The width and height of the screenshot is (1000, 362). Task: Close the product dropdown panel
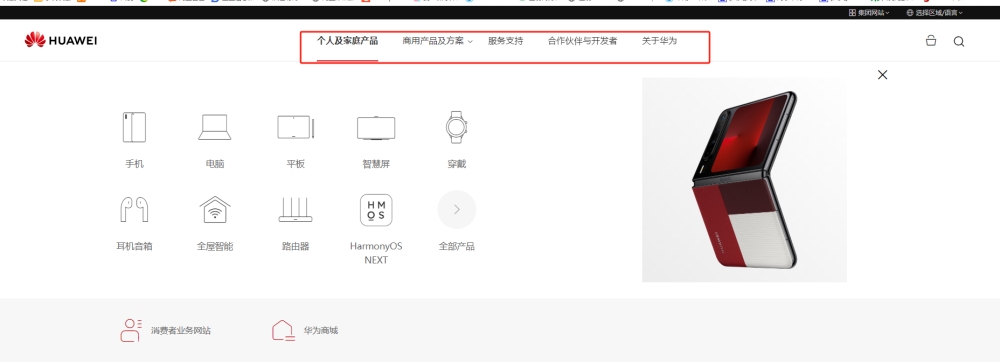(x=882, y=75)
